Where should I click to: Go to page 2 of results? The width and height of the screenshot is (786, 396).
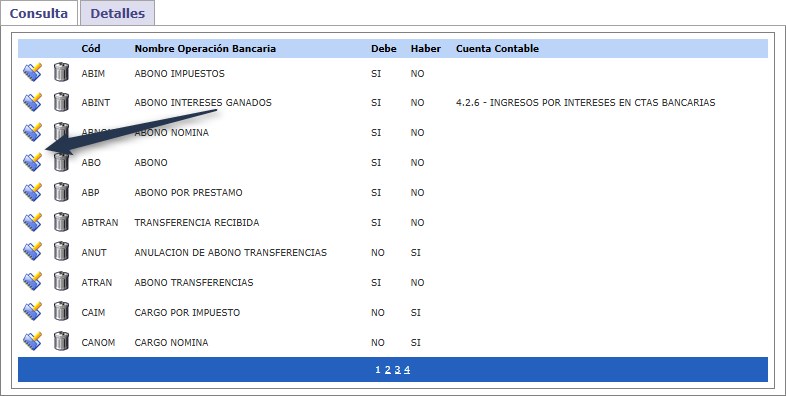(387, 370)
